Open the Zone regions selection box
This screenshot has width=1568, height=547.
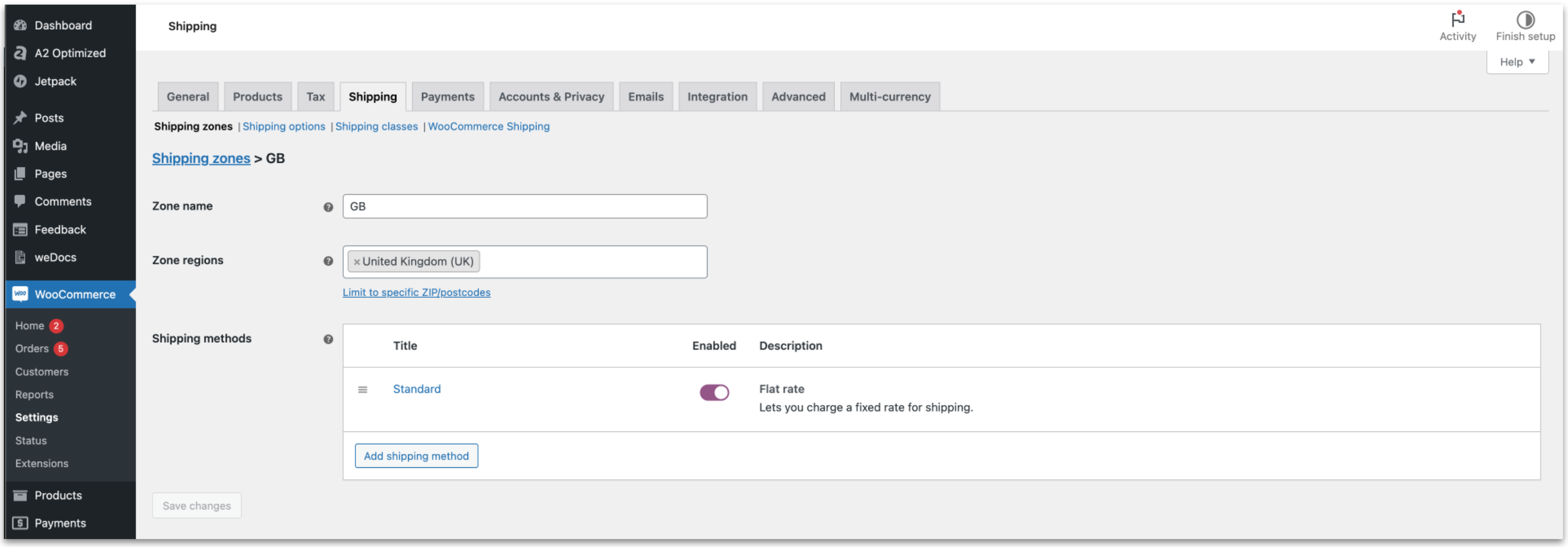[x=590, y=262]
